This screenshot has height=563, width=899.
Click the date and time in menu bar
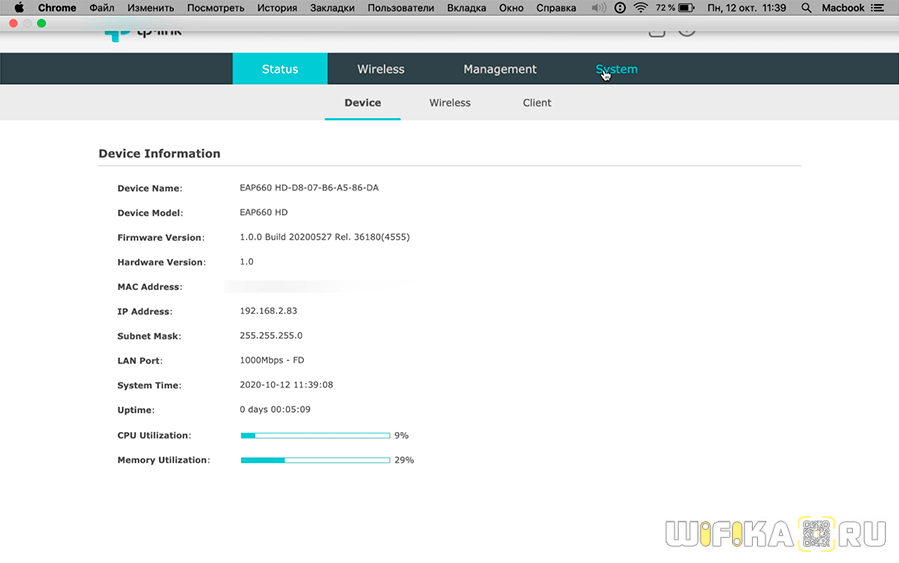750,8
